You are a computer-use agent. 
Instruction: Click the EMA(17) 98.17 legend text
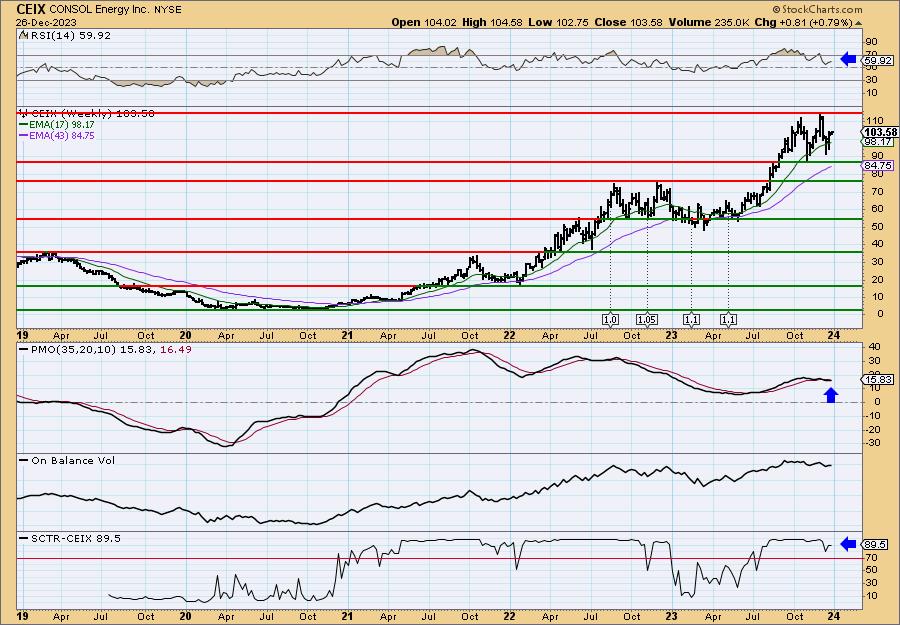click(x=62, y=125)
